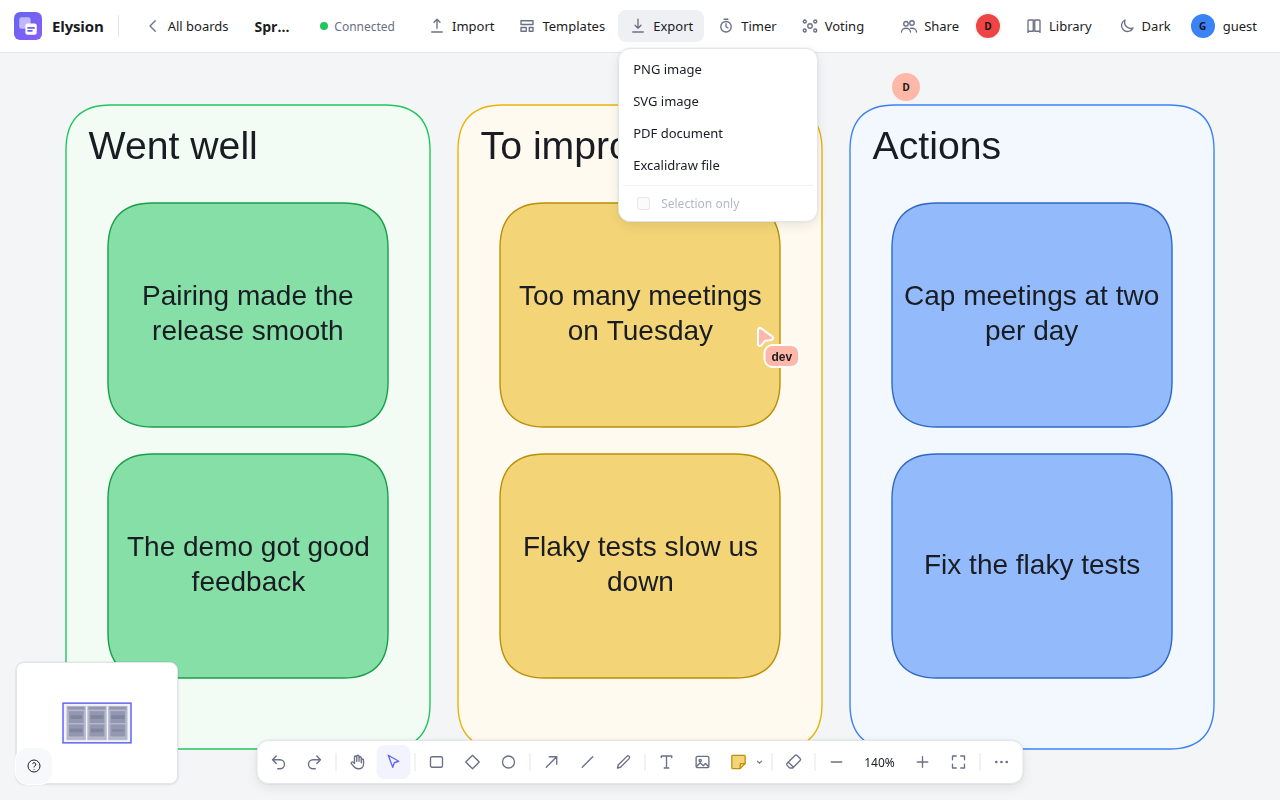
Task: Choose PNG image export option
Action: (x=718, y=69)
